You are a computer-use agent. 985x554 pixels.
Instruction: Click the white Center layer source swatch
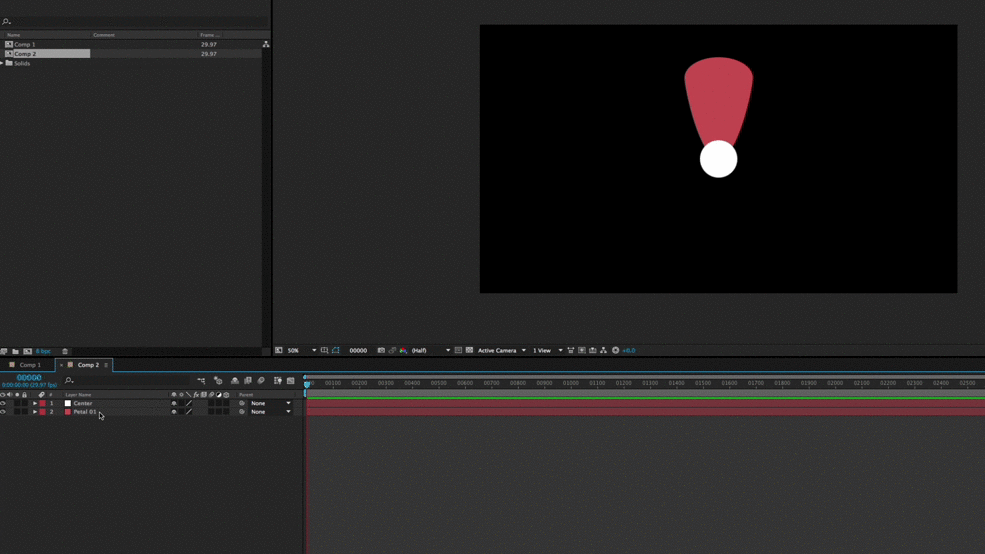point(68,403)
